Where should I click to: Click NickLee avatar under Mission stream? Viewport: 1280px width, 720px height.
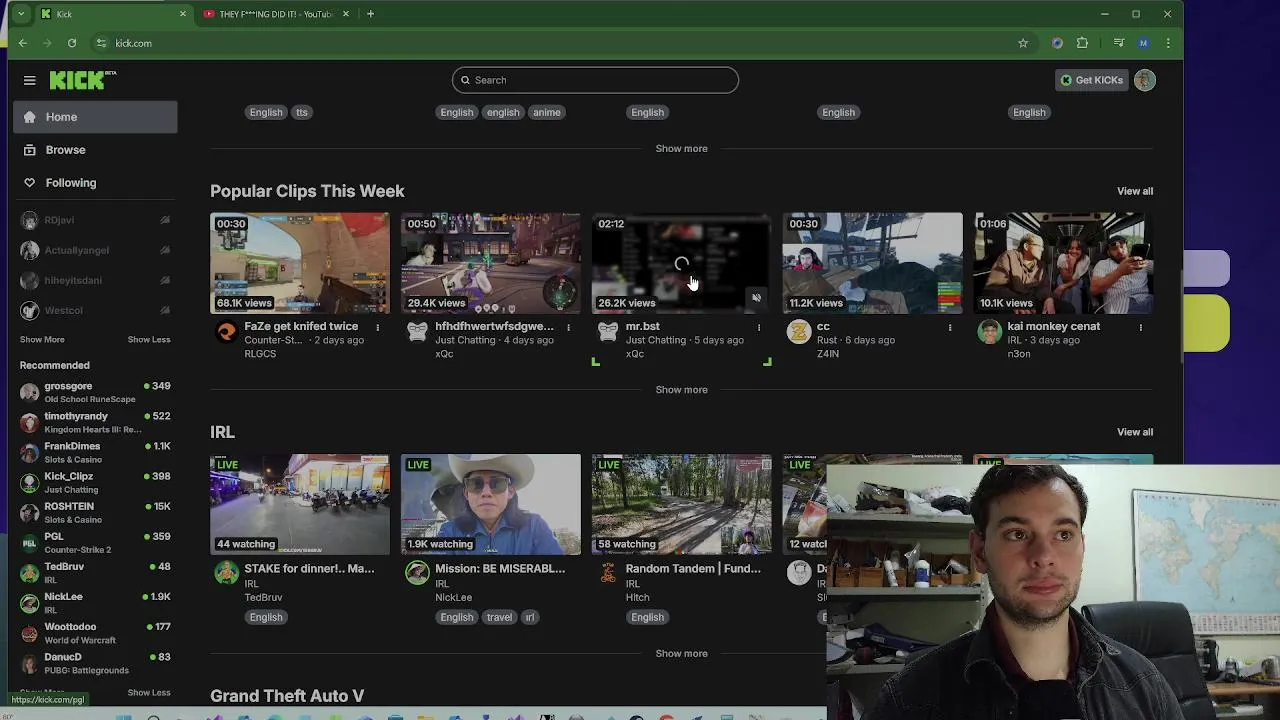(x=417, y=573)
